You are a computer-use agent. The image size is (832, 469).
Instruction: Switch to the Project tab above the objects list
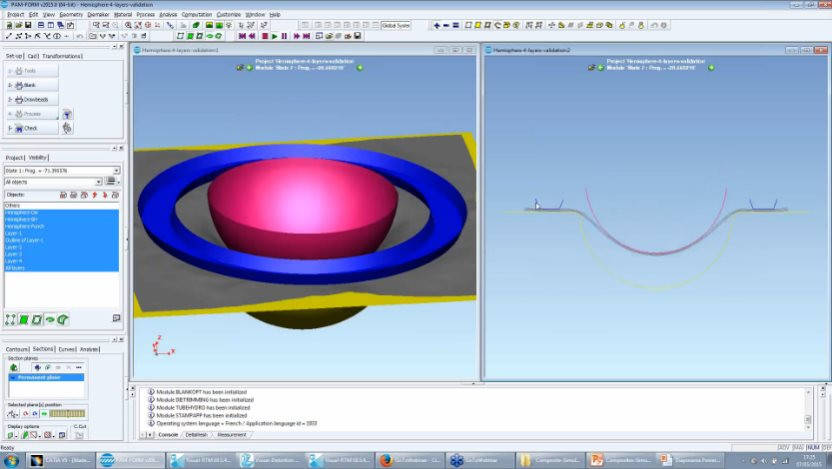[14, 158]
